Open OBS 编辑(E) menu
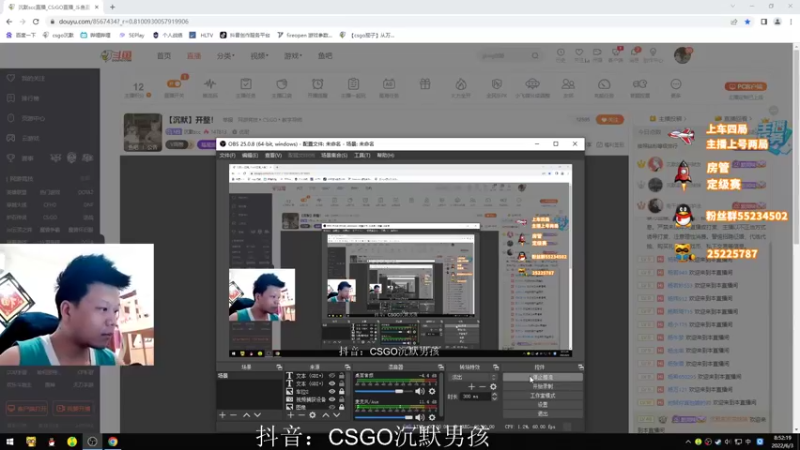This screenshot has height=450, width=800. coord(250,155)
